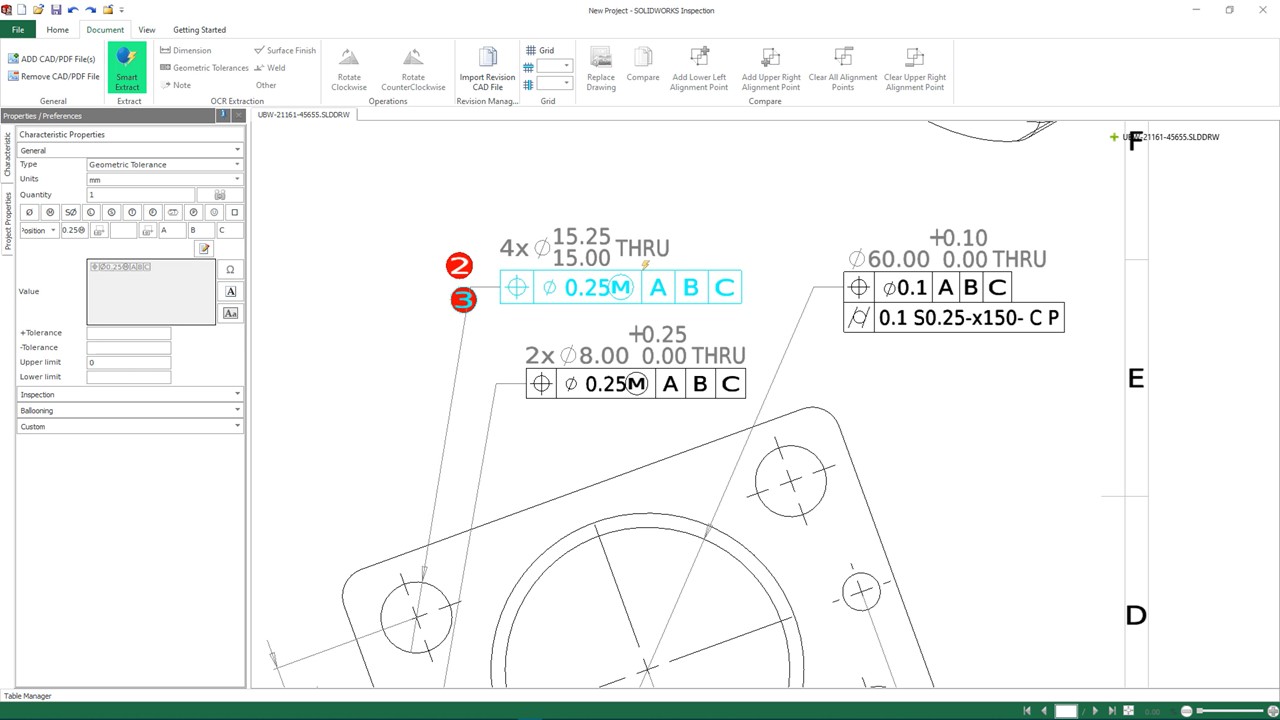Switch to the Home ribbon tab
This screenshot has width=1280, height=720.
click(58, 30)
